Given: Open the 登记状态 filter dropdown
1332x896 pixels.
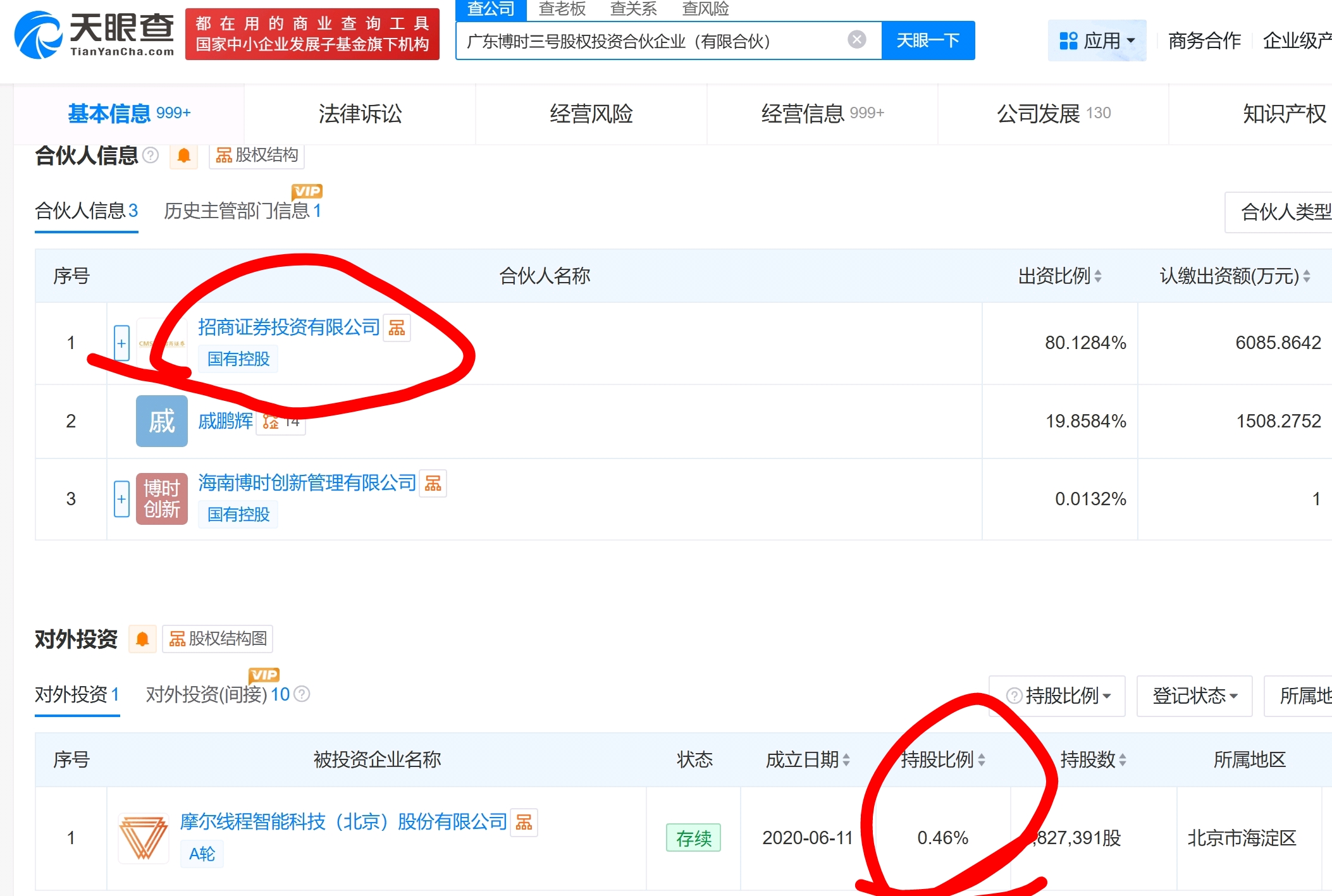Looking at the screenshot, I should coord(1194,696).
